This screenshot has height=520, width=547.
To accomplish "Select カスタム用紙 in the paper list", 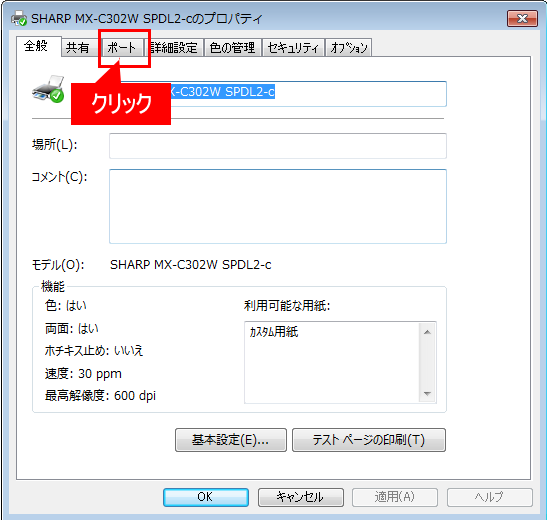I will point(274,332).
